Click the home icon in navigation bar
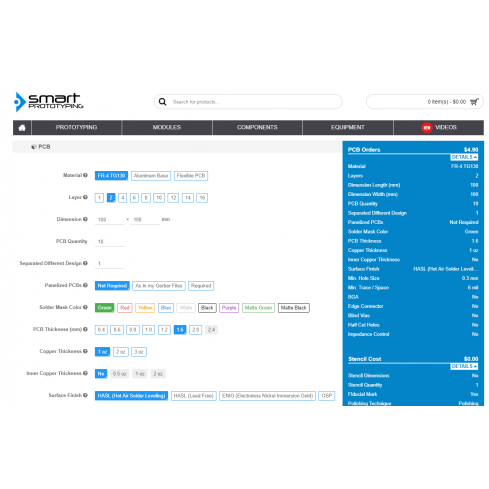The image size is (489, 489). (22, 128)
